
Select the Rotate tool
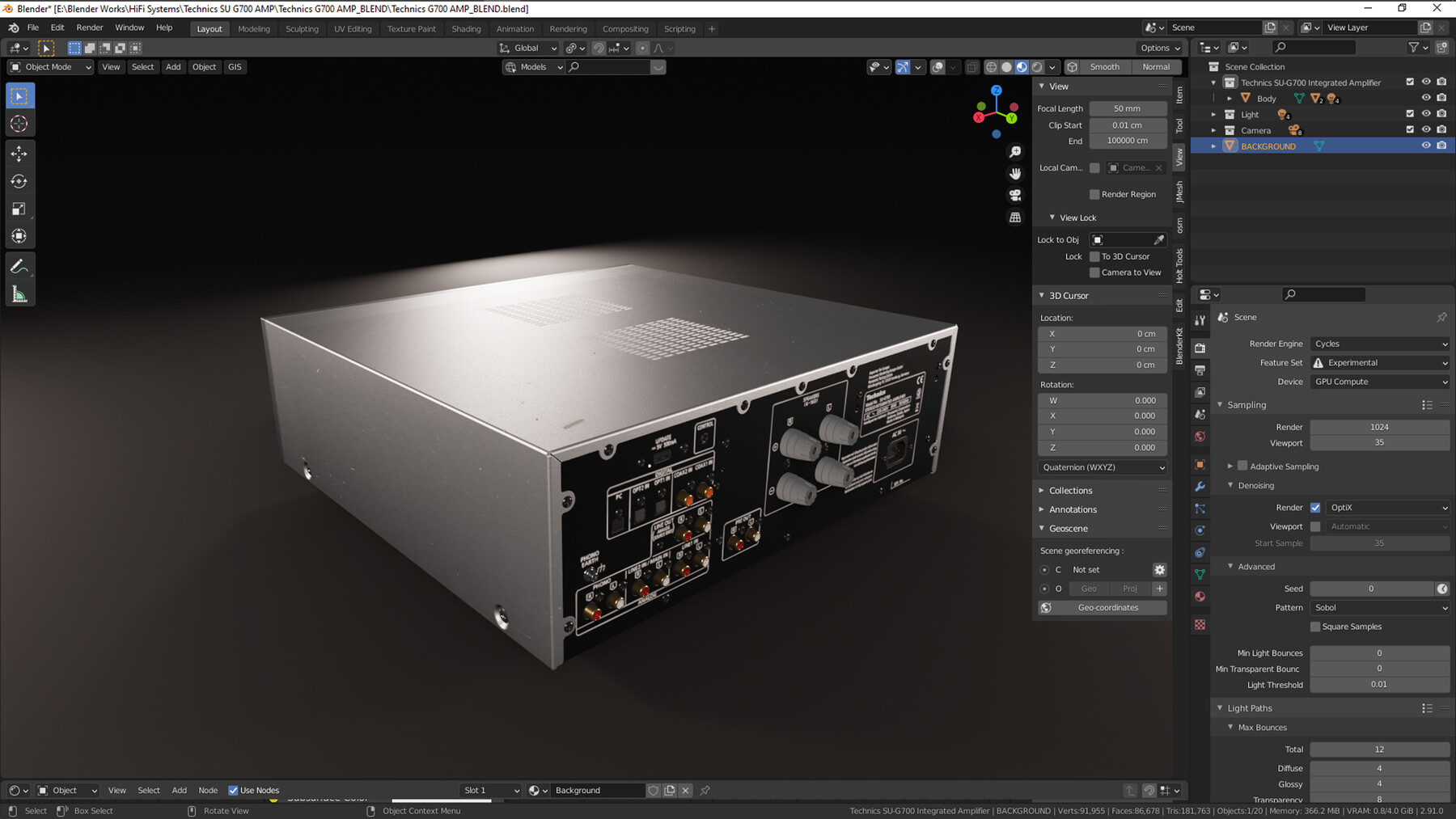click(19, 182)
